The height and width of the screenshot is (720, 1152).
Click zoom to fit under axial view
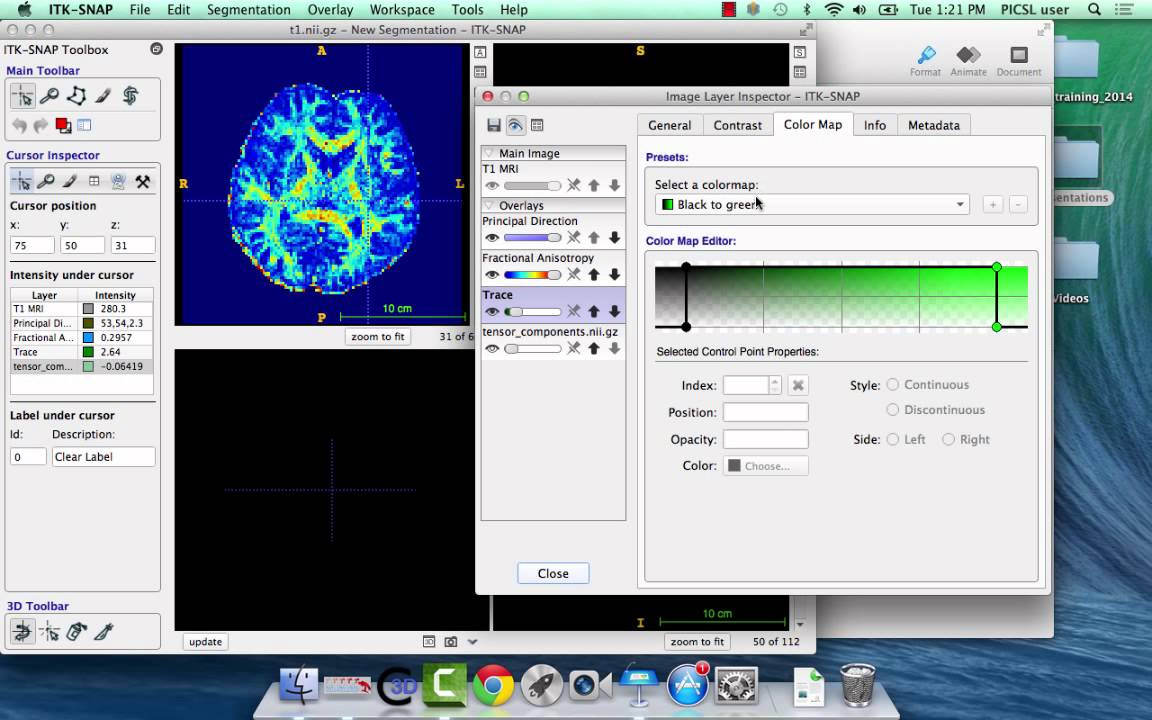coord(378,336)
